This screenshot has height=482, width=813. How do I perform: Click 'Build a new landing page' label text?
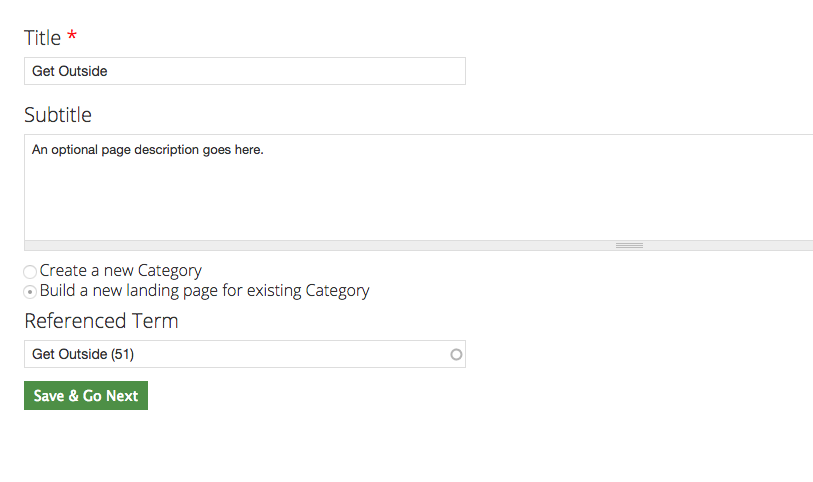205,291
